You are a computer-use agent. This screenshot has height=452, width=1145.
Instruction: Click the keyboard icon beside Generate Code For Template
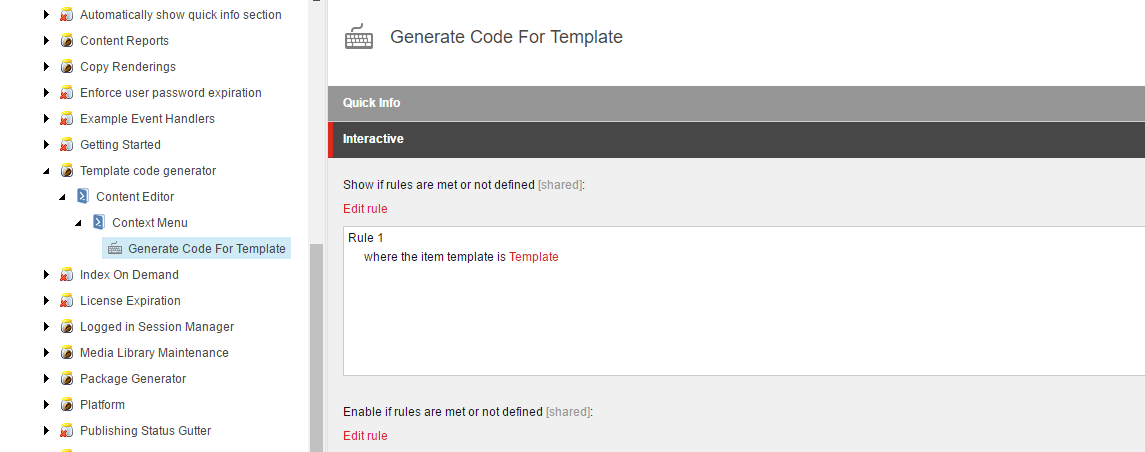[115, 248]
